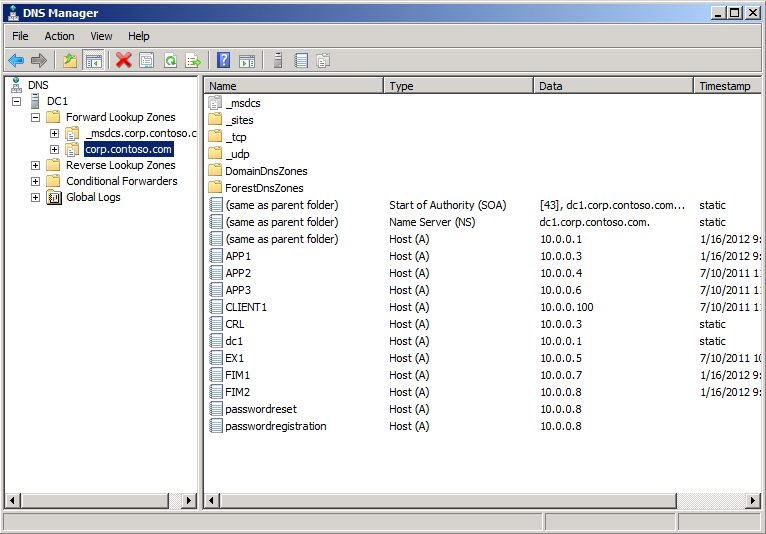Screen dimensions: 766x534
Task: Select the DomainDnsZones folder icon
Action: (x=215, y=171)
